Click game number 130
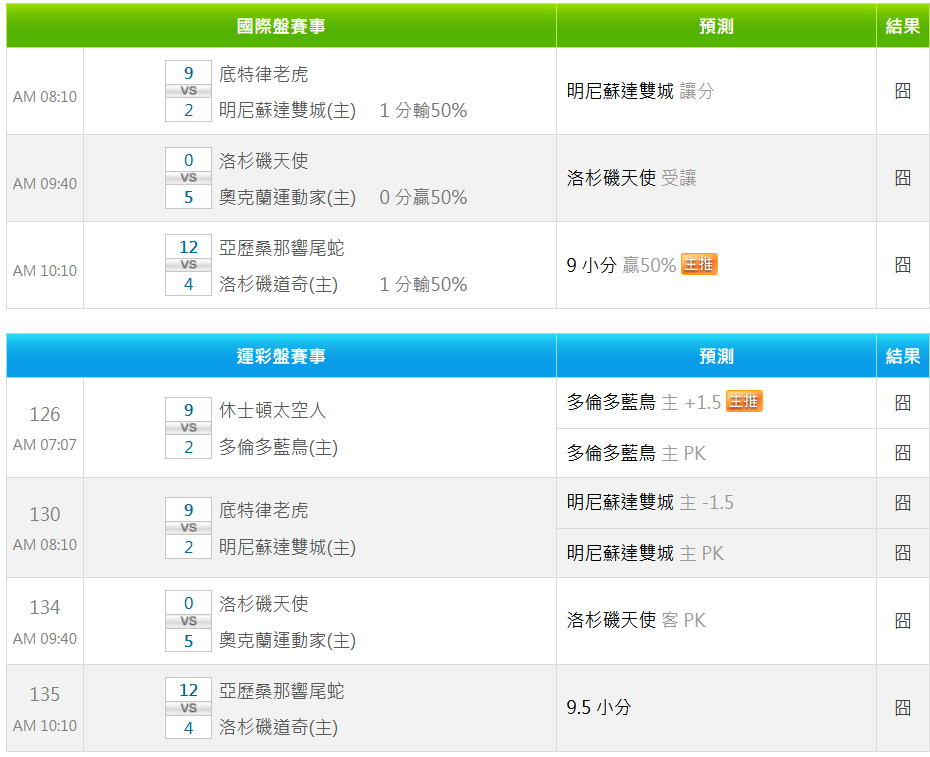 coord(45,514)
